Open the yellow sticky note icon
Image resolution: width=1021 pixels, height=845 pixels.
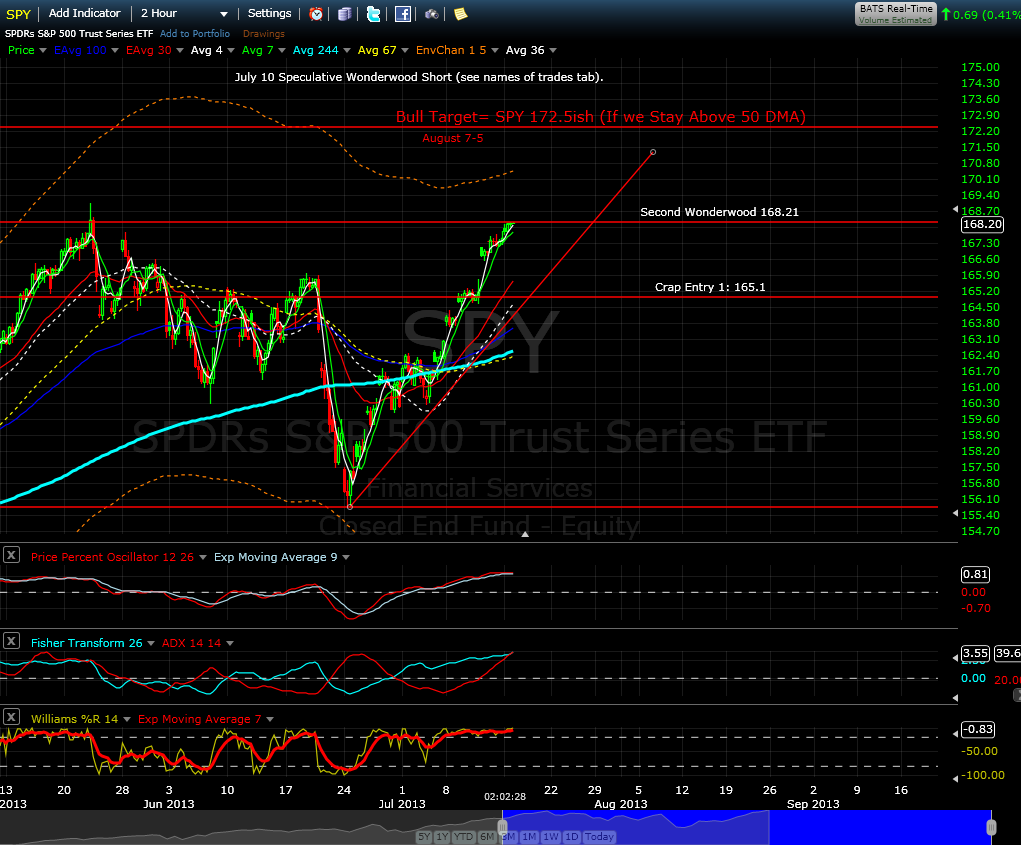(460, 14)
